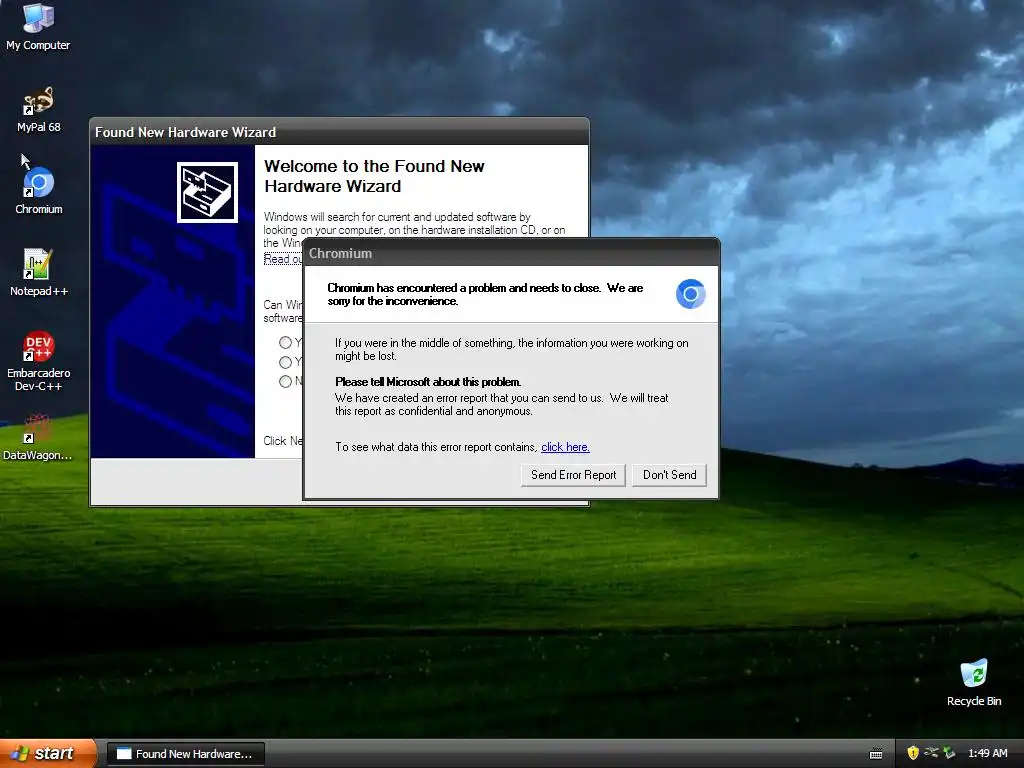Click 'Please tell Microsoft about this problem' text
Image resolution: width=1024 pixels, height=768 pixels.
[428, 382]
